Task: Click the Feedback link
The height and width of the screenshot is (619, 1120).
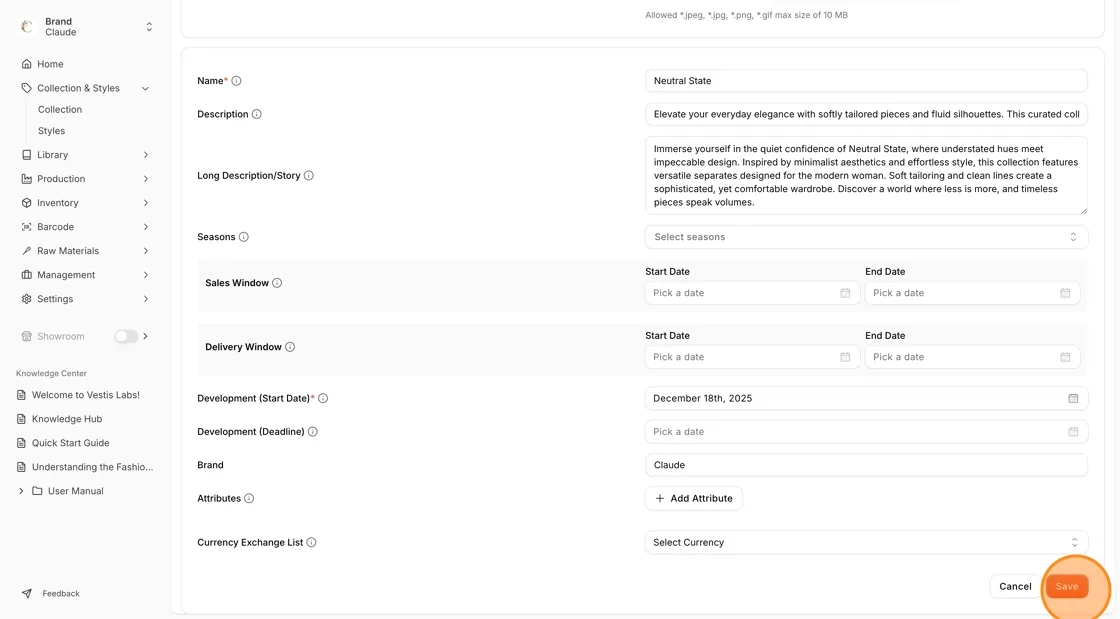Action: point(61,593)
